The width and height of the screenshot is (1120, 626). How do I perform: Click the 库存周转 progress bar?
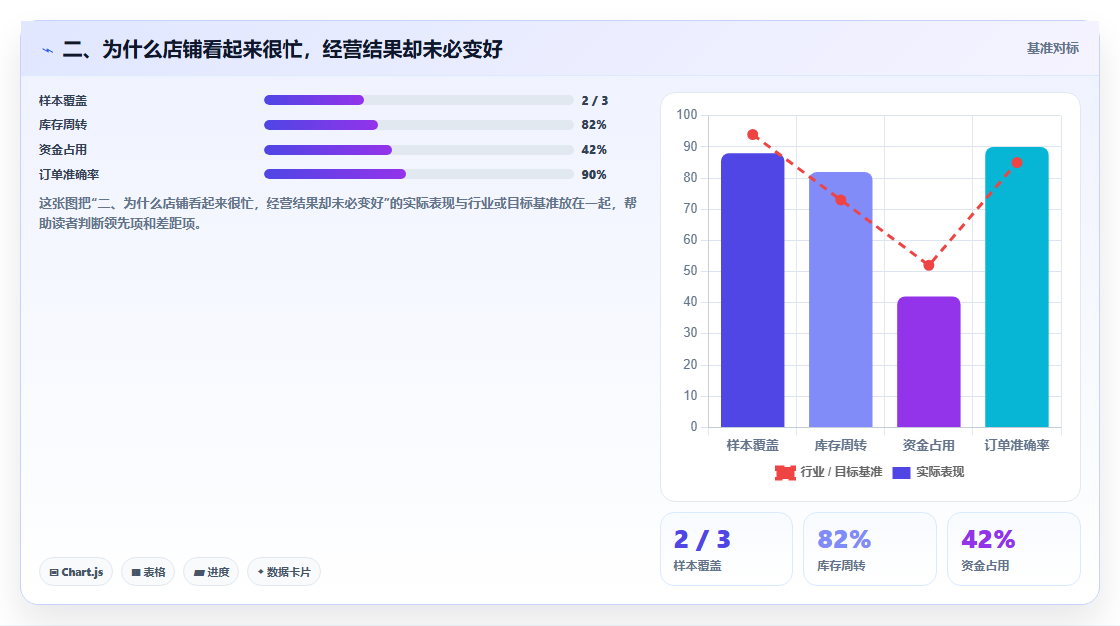[x=419, y=125]
